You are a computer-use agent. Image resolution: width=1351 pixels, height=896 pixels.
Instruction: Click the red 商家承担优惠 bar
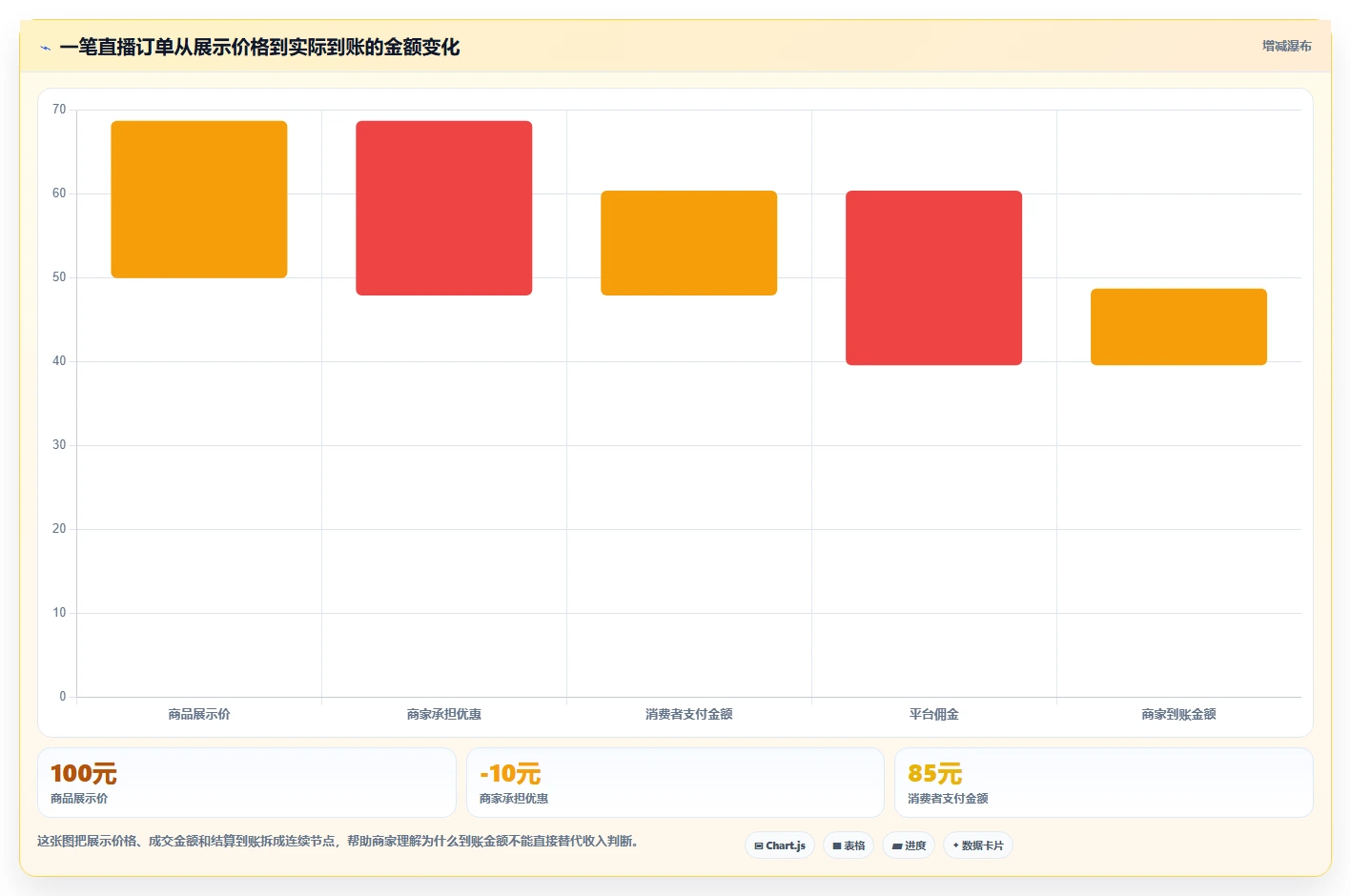point(444,208)
